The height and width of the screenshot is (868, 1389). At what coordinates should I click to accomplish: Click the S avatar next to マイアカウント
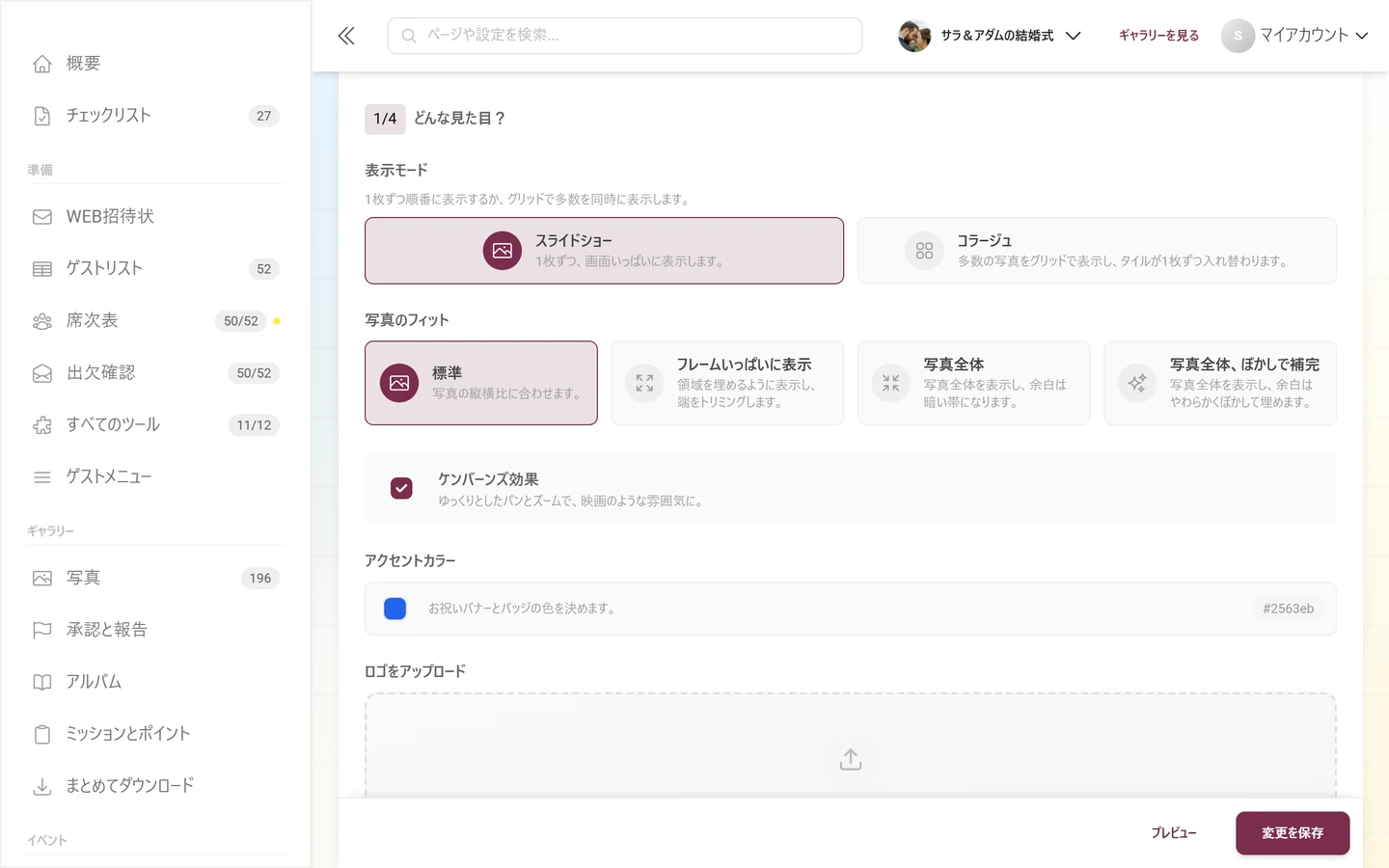point(1238,36)
